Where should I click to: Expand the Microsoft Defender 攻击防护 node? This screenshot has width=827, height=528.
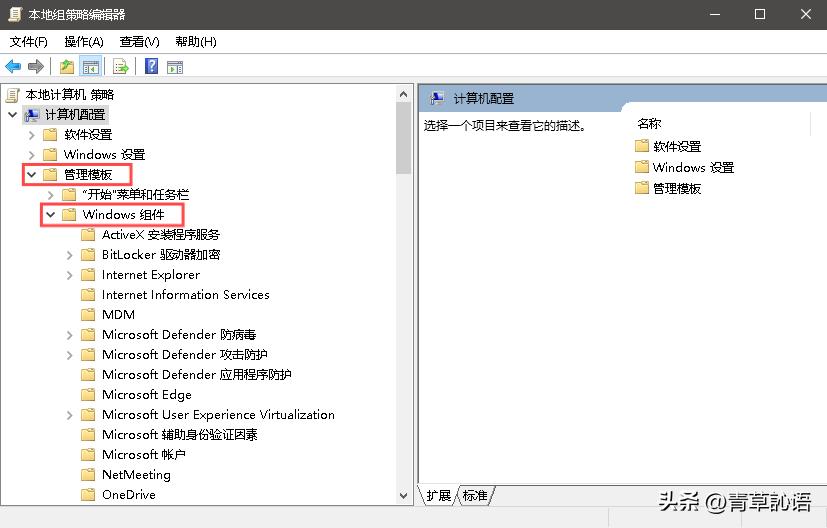(70, 355)
